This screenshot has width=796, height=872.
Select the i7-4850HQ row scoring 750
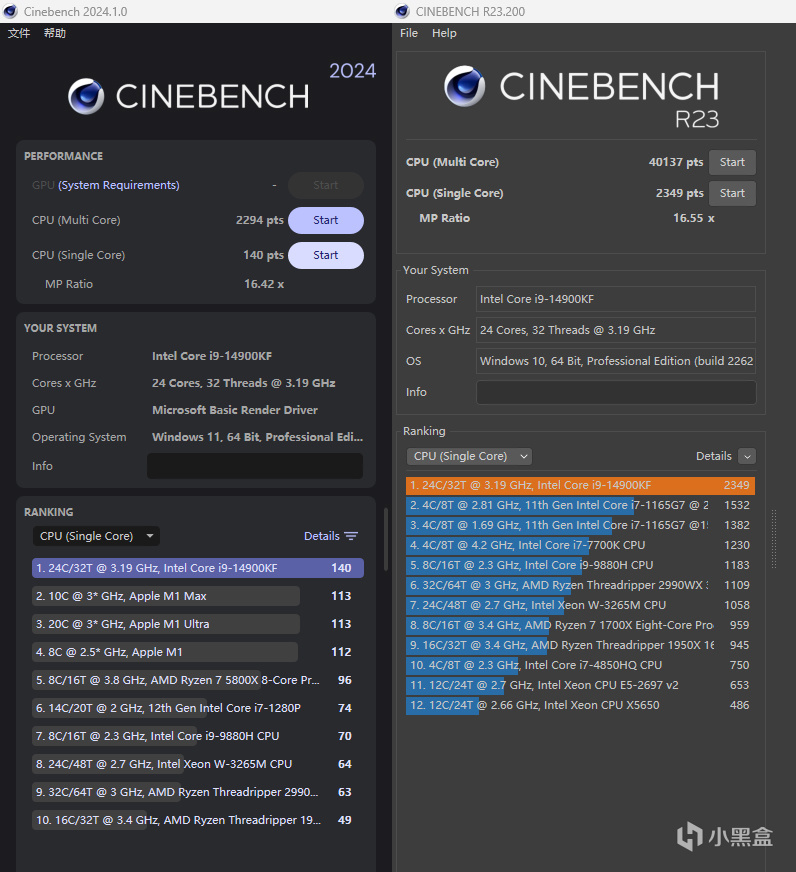click(x=580, y=666)
